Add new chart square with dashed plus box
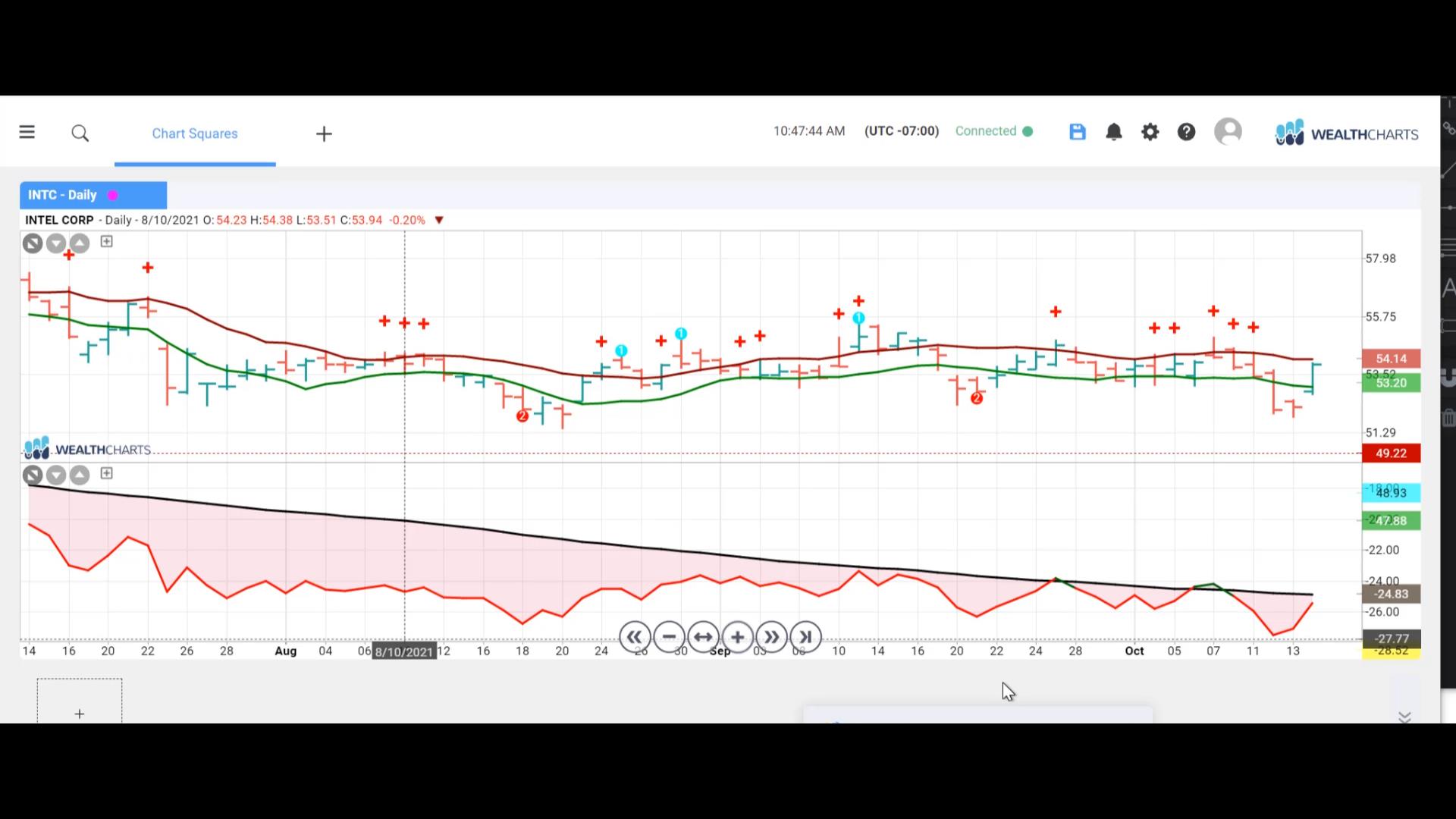Viewport: 1456px width, 819px height. click(x=80, y=701)
